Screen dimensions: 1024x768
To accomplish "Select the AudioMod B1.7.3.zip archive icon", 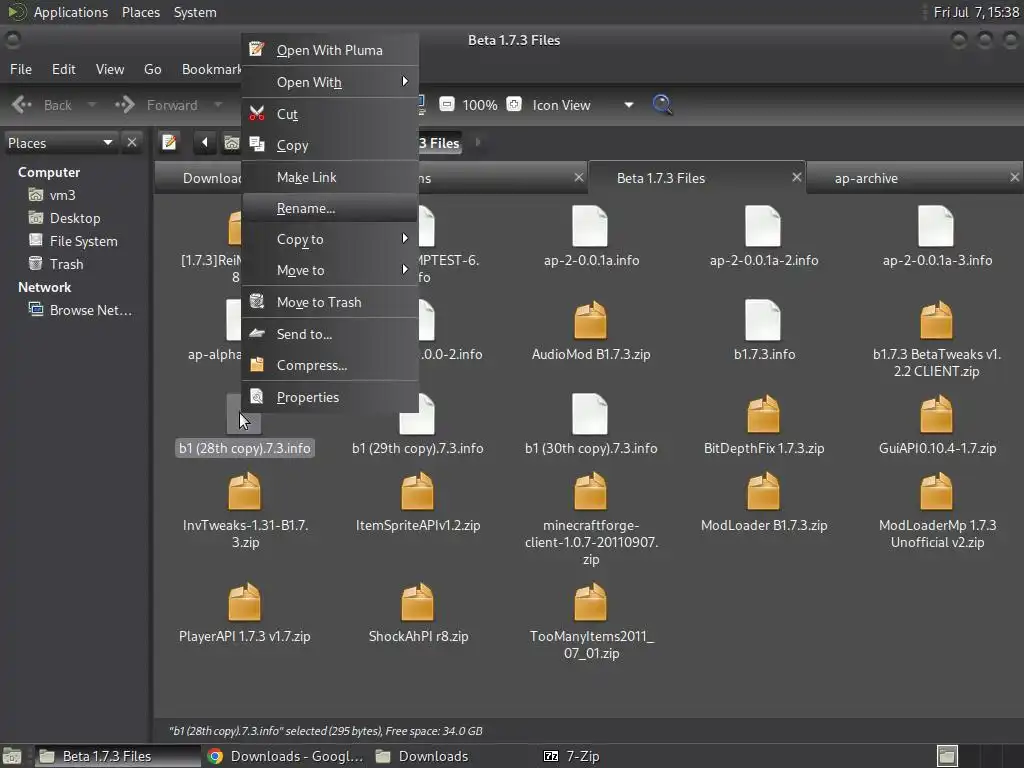I will pos(590,320).
